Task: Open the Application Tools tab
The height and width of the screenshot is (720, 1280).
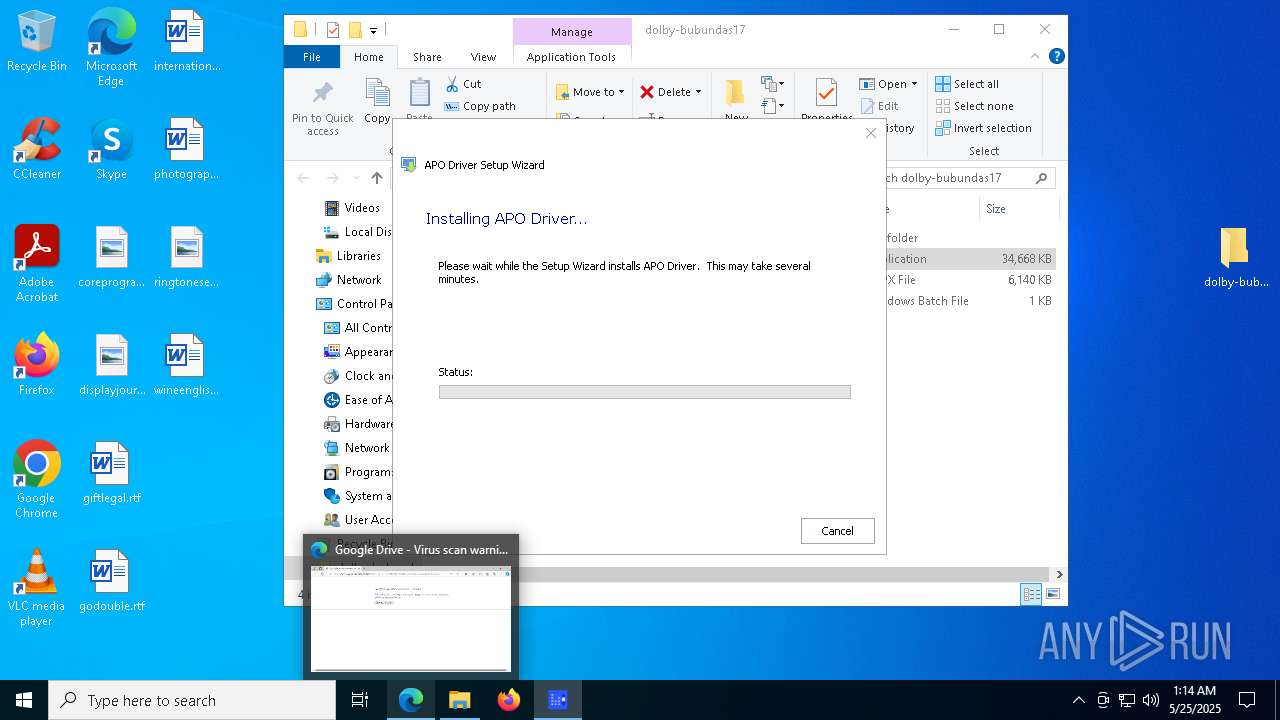Action: pos(571,57)
